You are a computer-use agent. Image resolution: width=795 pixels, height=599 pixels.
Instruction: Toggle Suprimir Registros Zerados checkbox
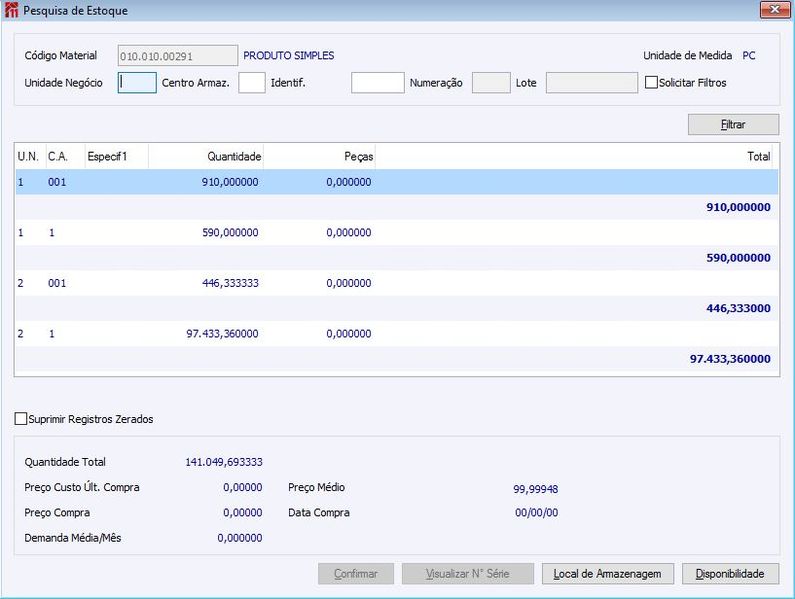coord(22,419)
